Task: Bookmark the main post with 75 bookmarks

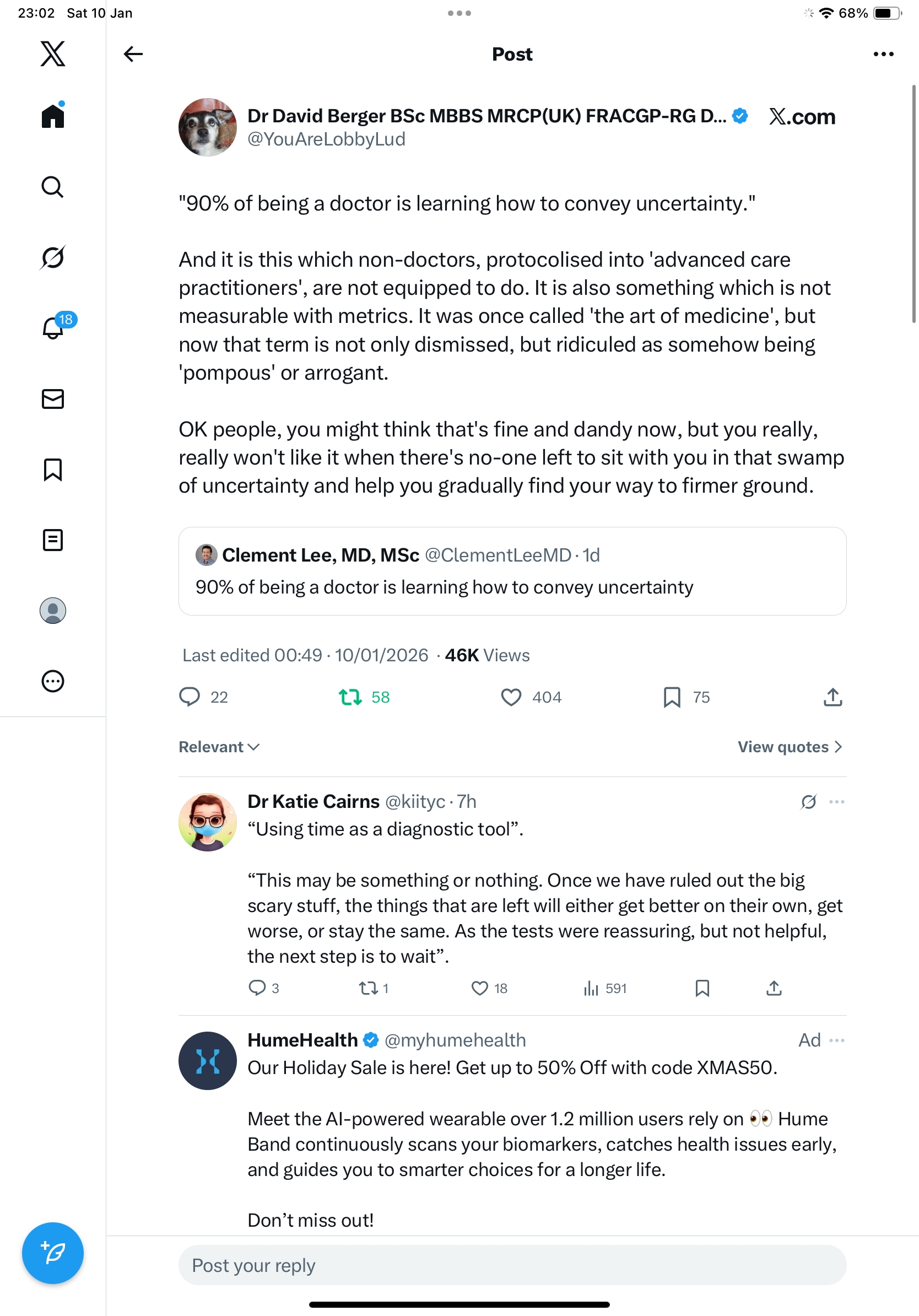Action: pyautogui.click(x=672, y=697)
